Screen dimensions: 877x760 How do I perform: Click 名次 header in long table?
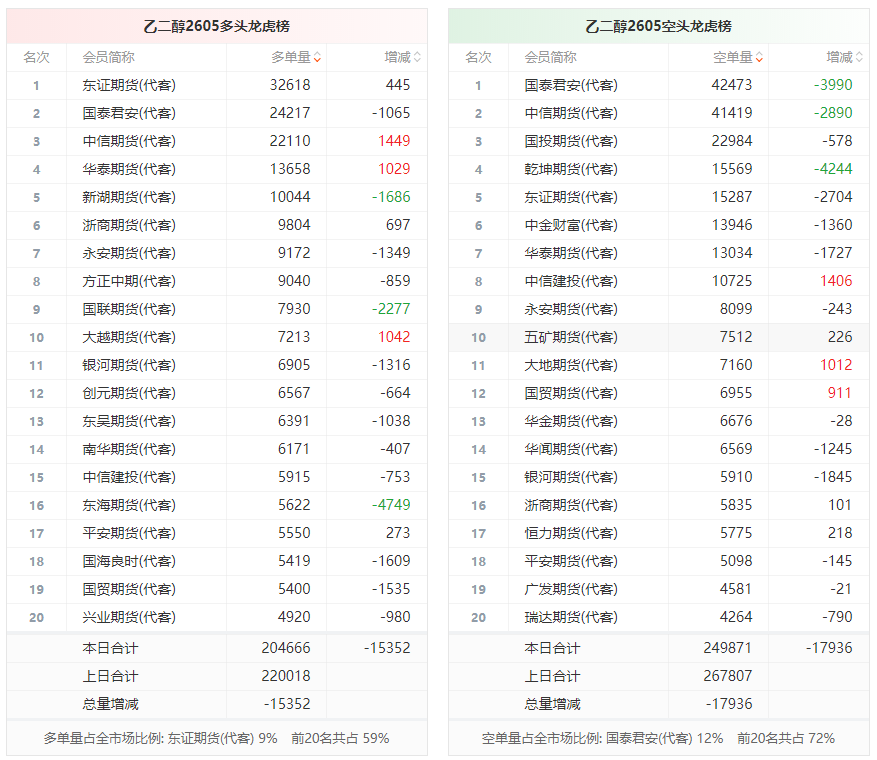tap(36, 58)
